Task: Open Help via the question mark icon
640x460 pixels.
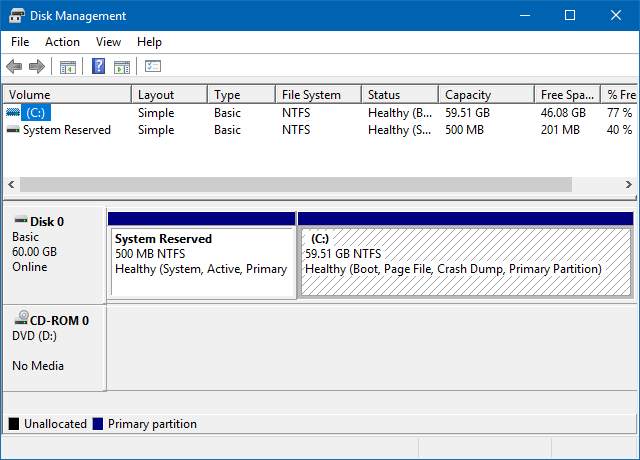Action: point(99,67)
